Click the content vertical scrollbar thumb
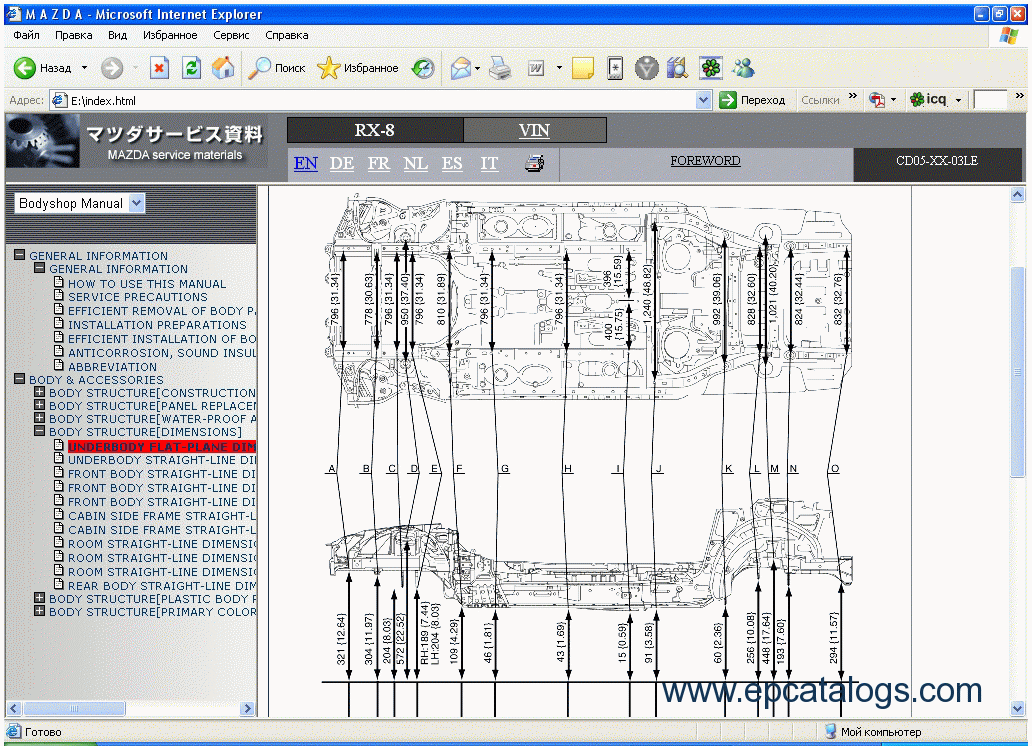 [x=1018, y=371]
